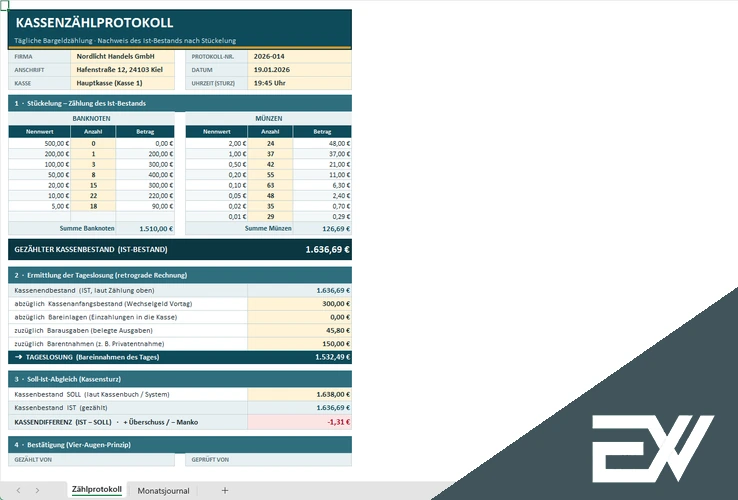Screen dimensions: 738x500
Task: Click the next sheet arrow
Action: point(37,491)
